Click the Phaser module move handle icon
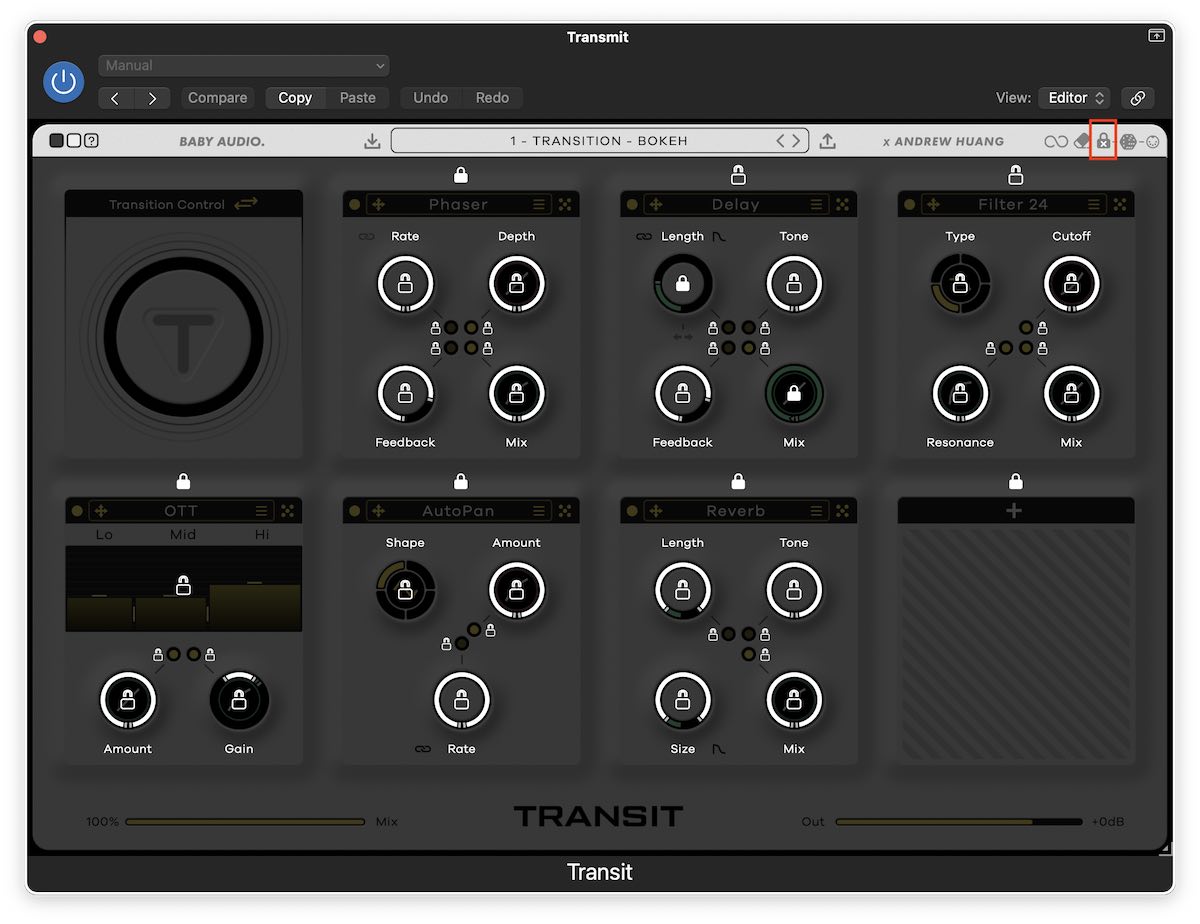This screenshot has width=1200, height=924. point(378,204)
